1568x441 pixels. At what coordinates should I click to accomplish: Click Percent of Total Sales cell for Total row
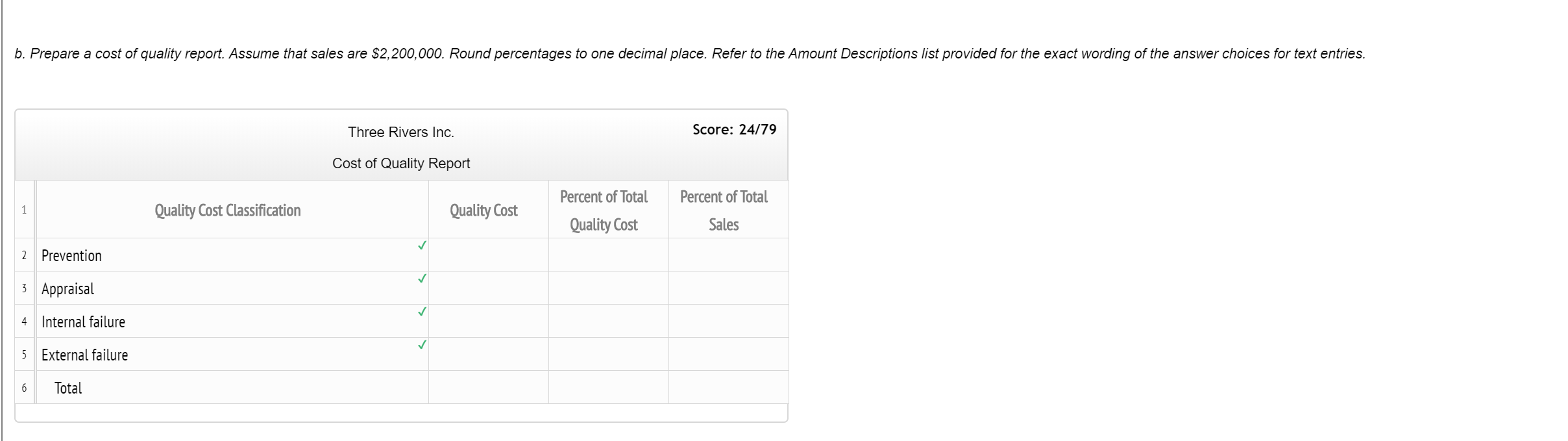[729, 387]
